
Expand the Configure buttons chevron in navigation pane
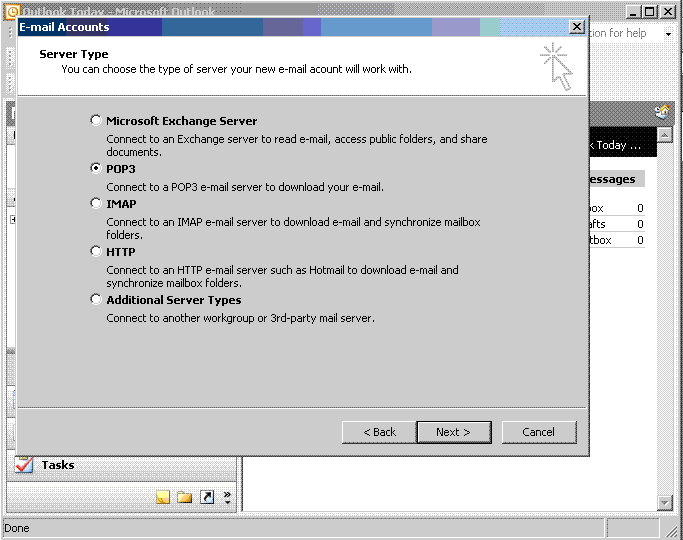[x=227, y=497]
